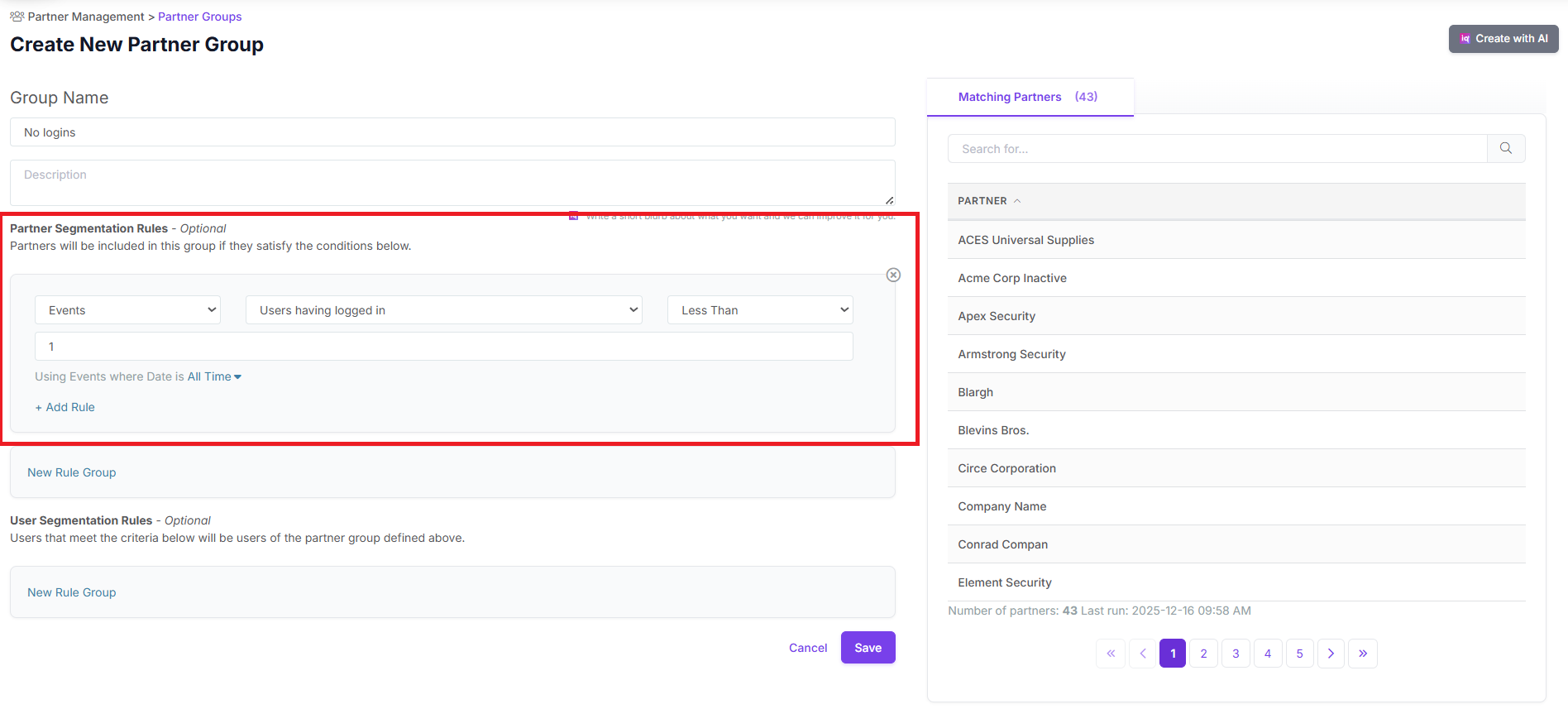Click the Group Name input field
This screenshot has width=1568, height=709.
(452, 132)
